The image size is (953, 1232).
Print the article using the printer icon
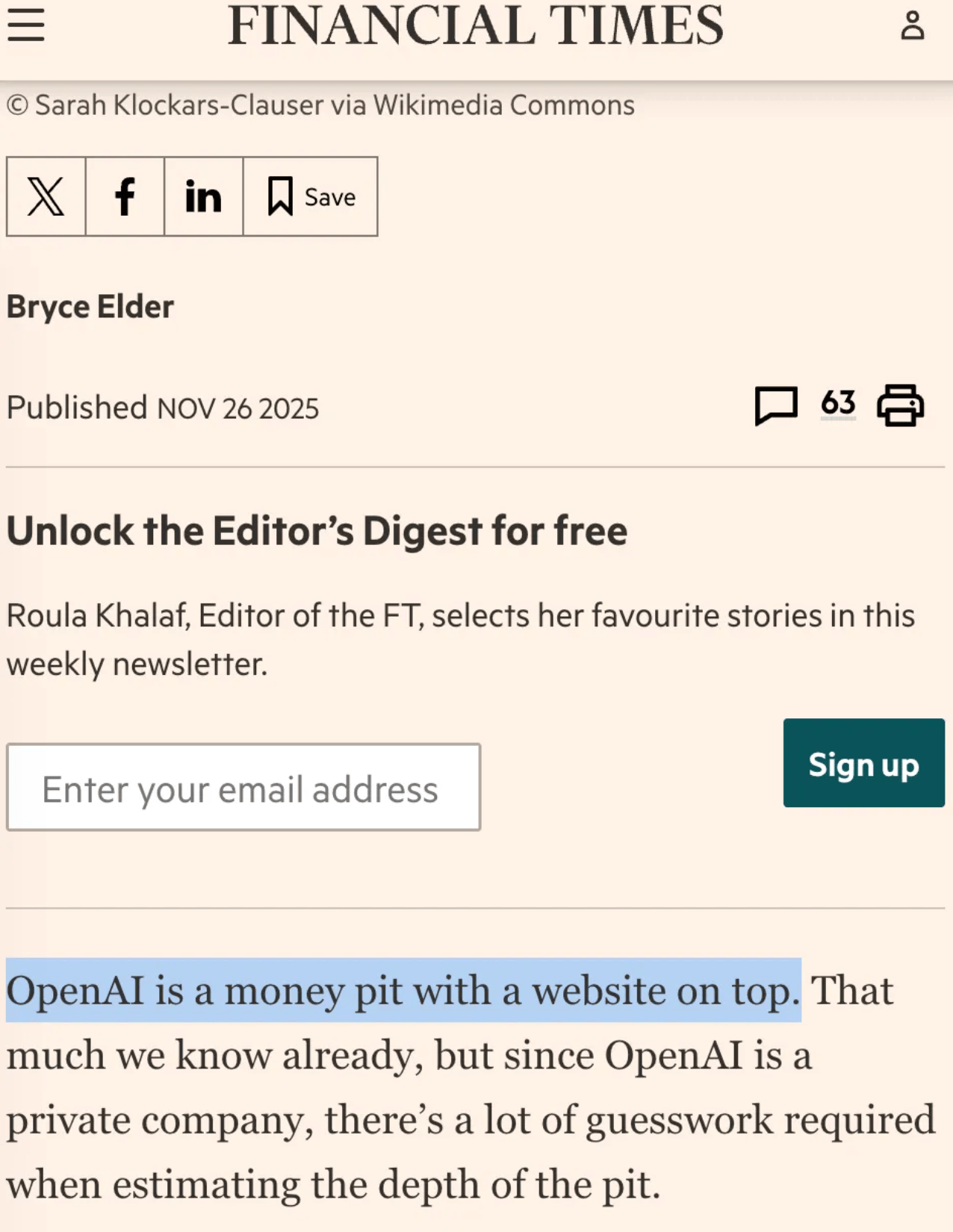click(901, 404)
